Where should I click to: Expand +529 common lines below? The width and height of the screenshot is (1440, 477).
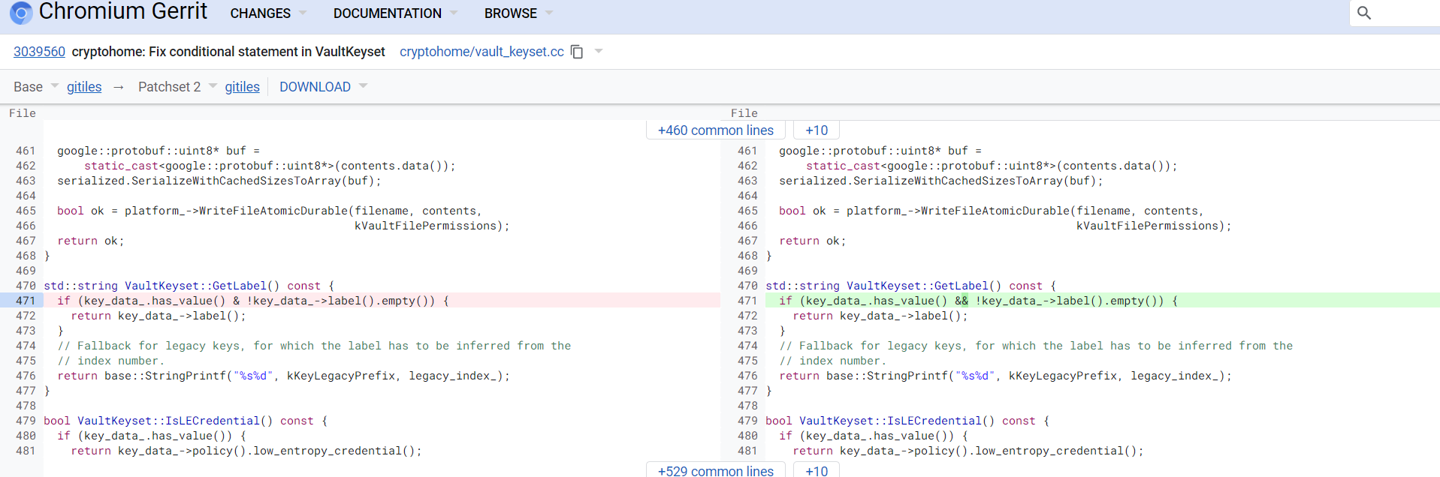(715, 470)
